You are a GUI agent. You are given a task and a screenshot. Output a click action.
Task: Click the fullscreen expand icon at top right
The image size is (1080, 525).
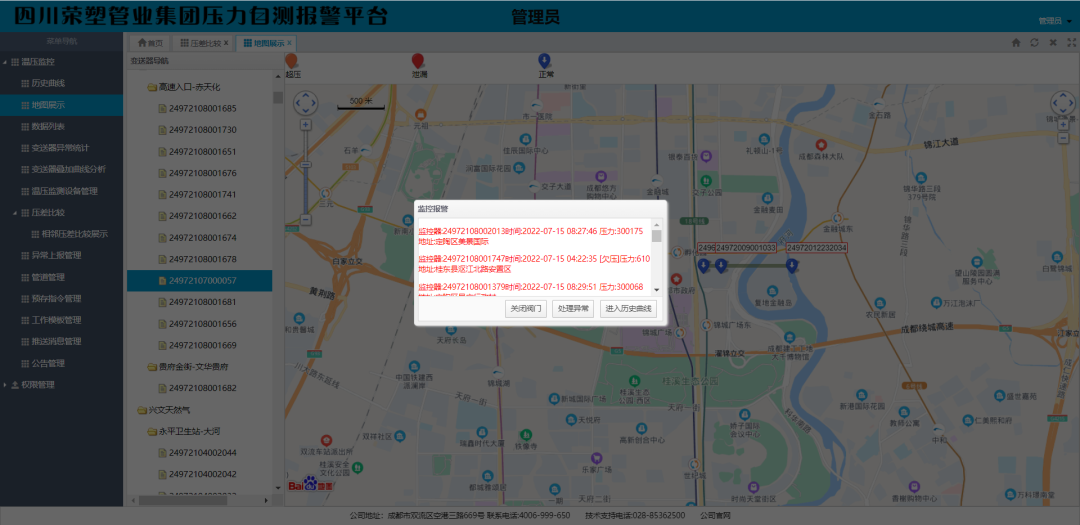click(x=1070, y=43)
